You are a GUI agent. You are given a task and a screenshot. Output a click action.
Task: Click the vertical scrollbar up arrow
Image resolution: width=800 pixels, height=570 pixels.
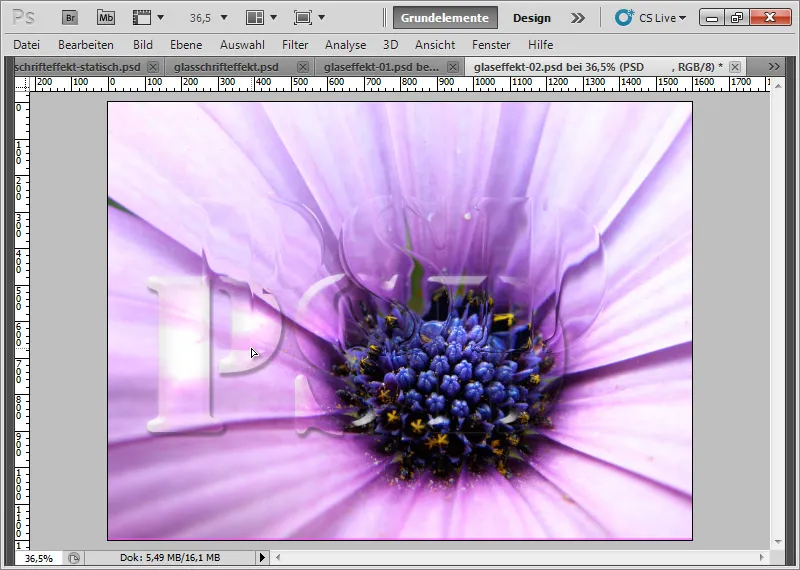pos(778,86)
